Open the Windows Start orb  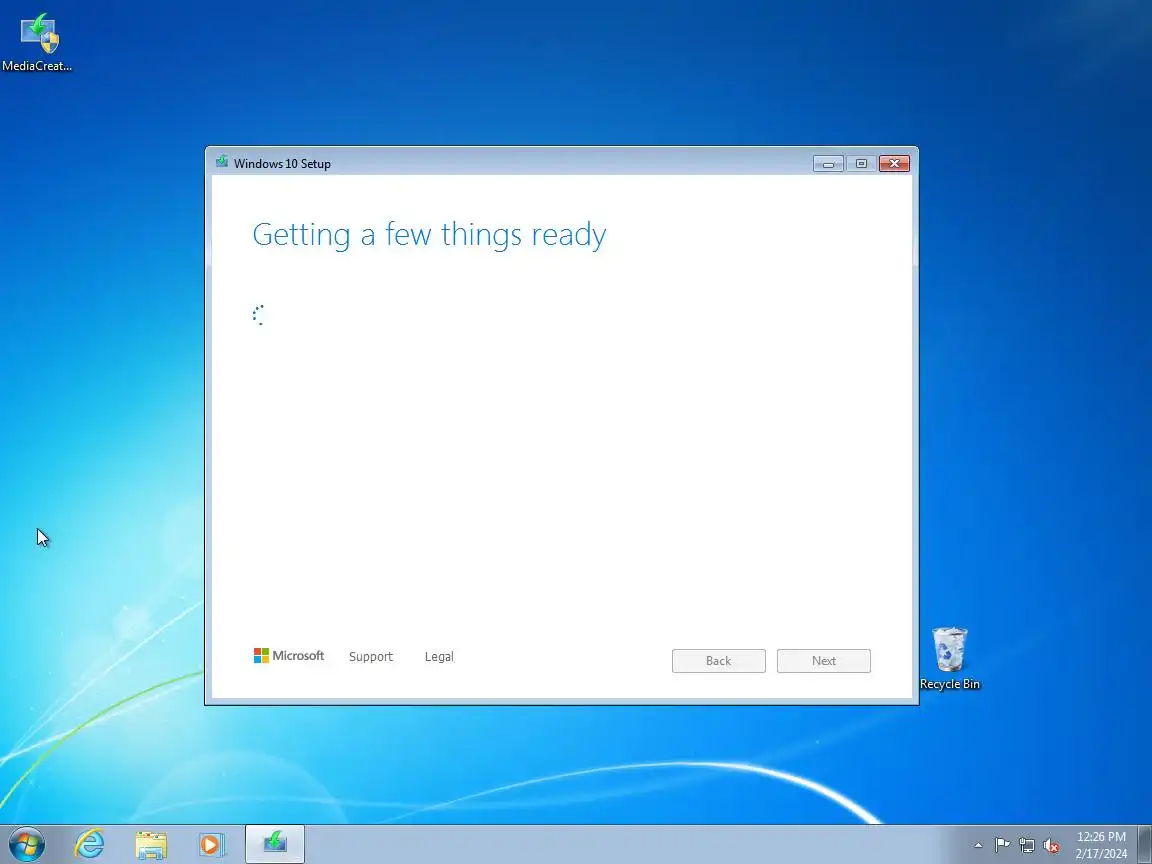tap(27, 844)
